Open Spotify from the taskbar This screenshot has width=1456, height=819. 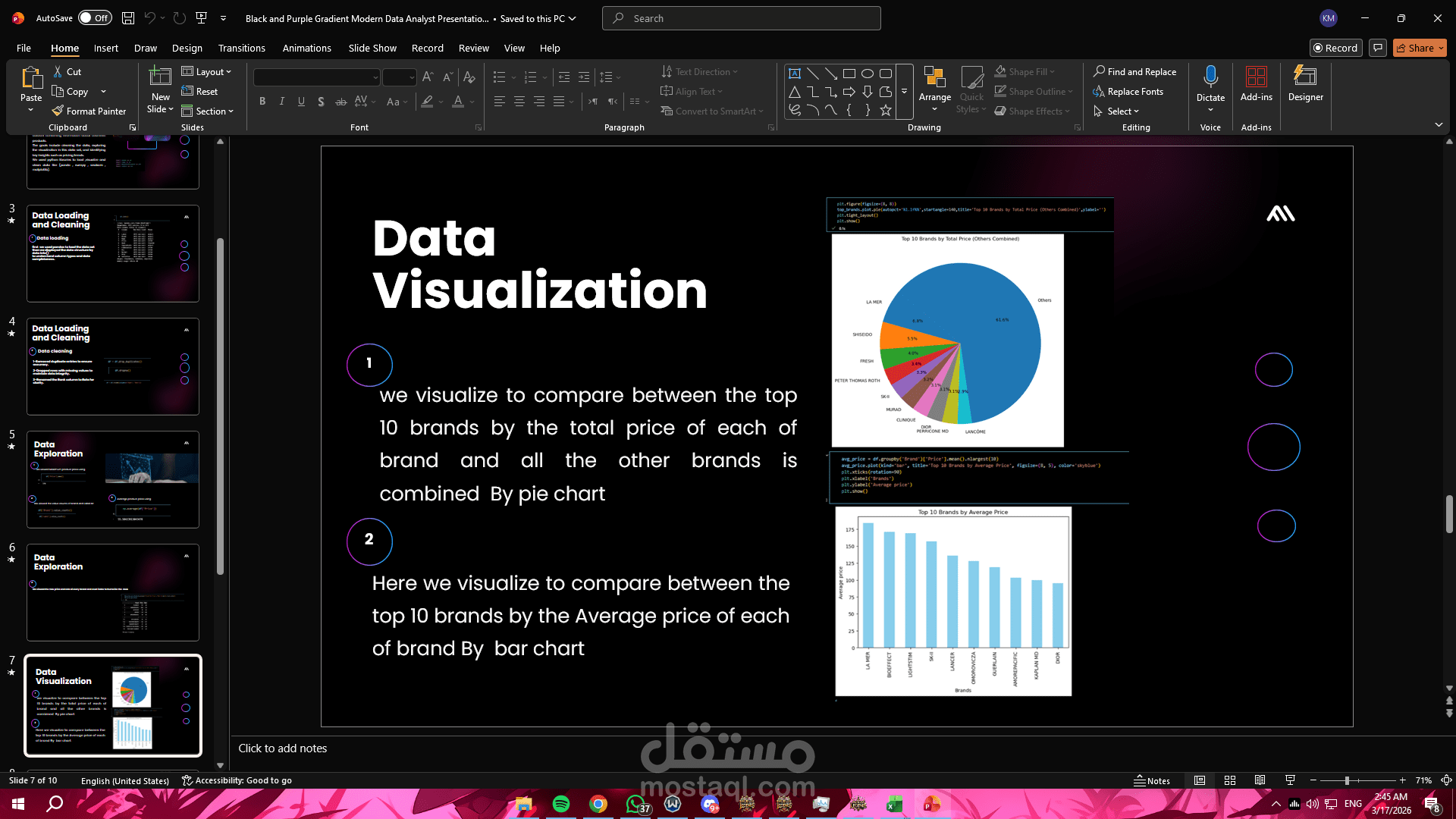pos(561,804)
